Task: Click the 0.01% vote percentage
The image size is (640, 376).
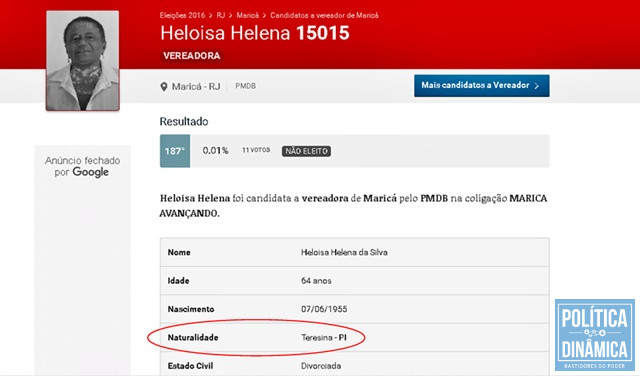Action: click(216, 151)
